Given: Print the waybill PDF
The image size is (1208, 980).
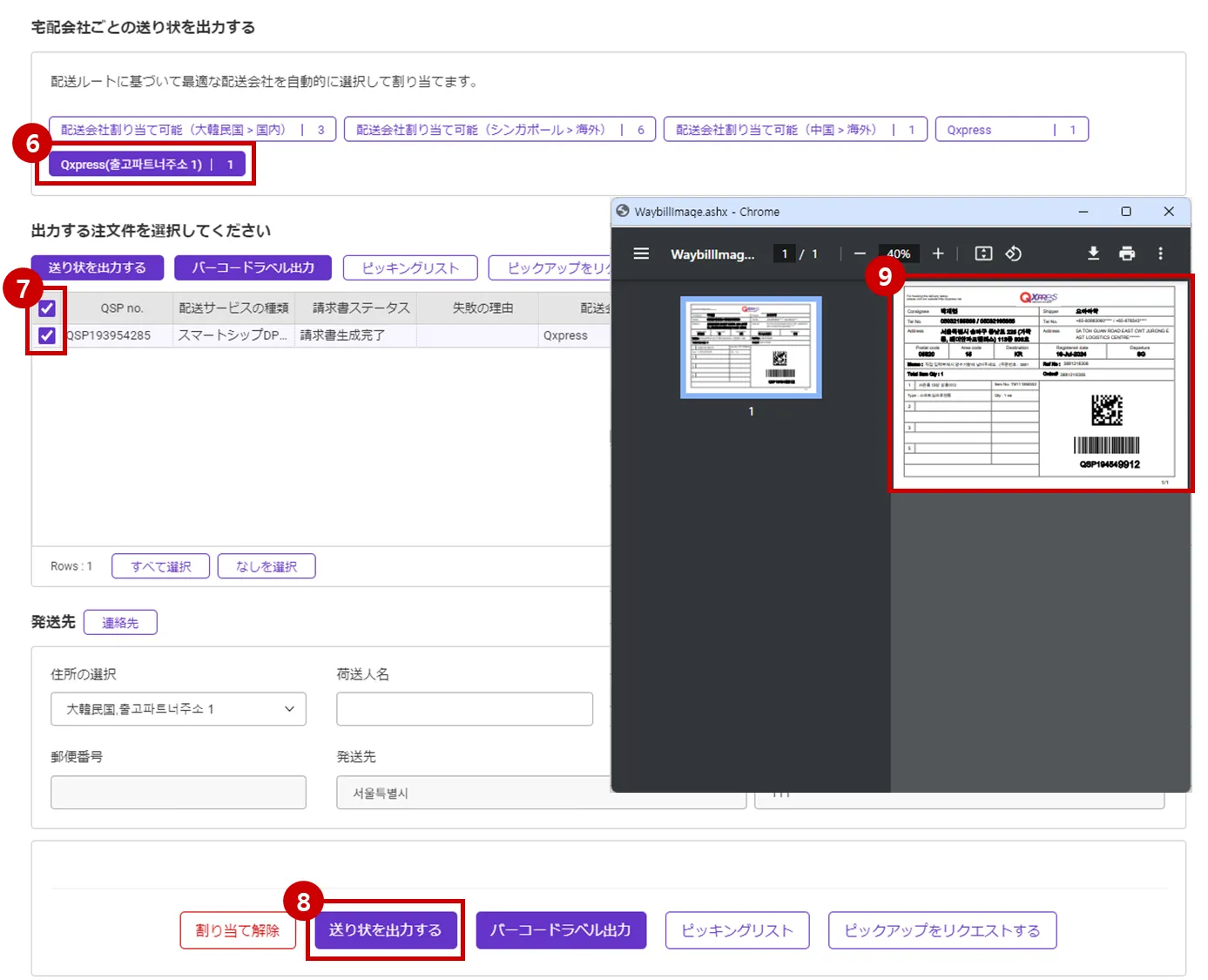Looking at the screenshot, I should [x=1127, y=253].
